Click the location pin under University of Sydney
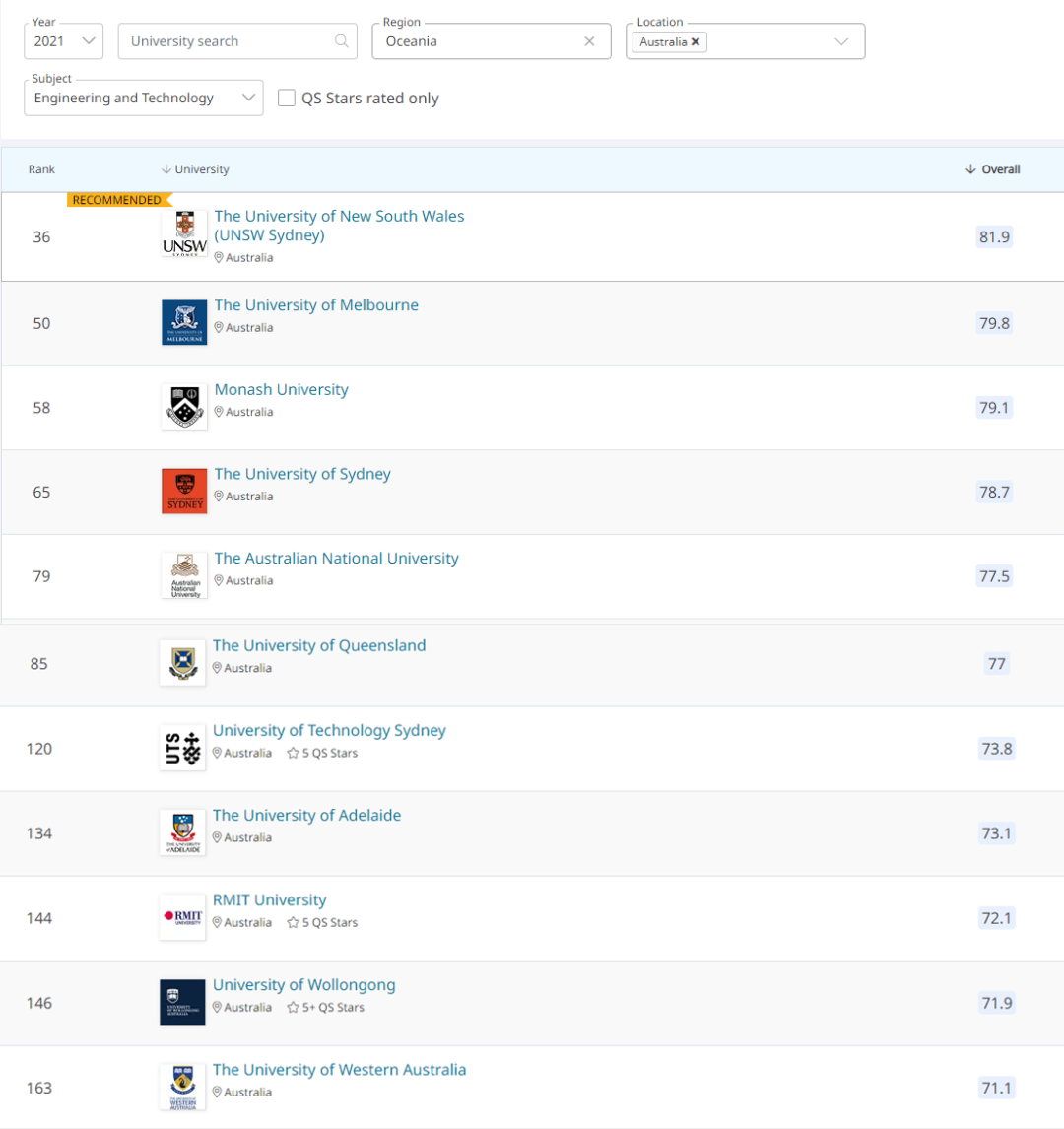 (219, 496)
